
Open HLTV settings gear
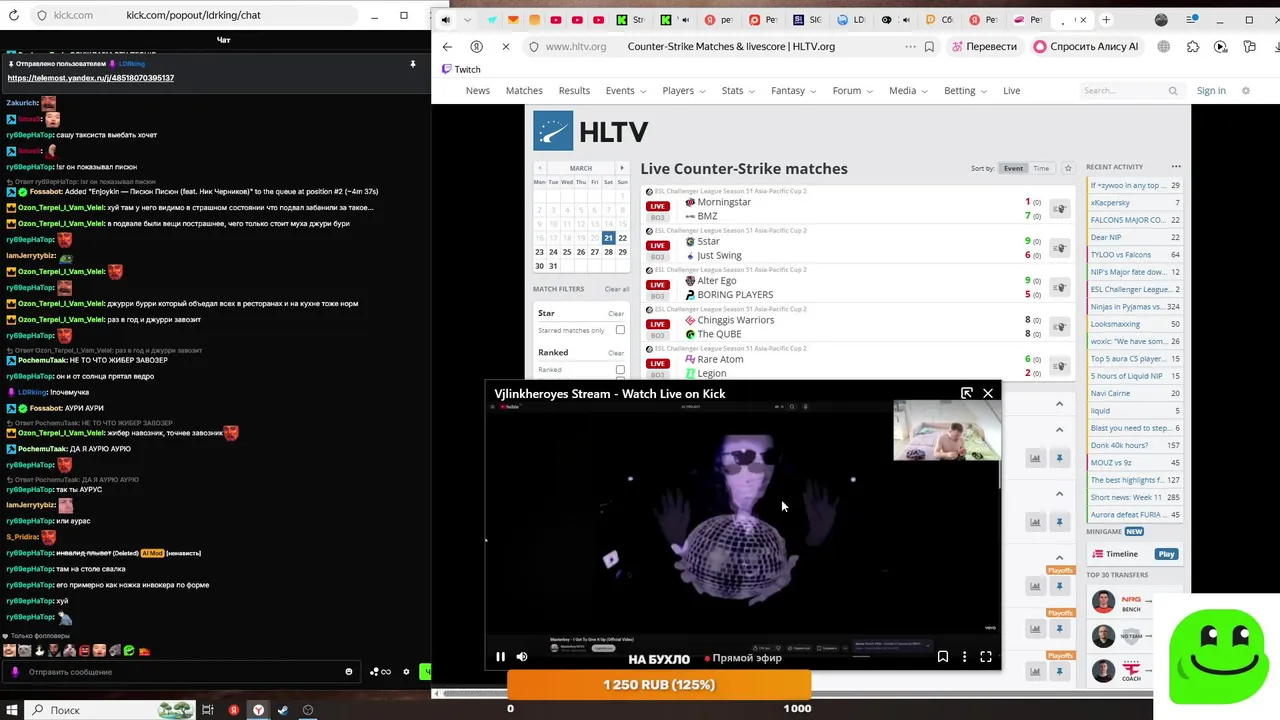click(x=1245, y=90)
